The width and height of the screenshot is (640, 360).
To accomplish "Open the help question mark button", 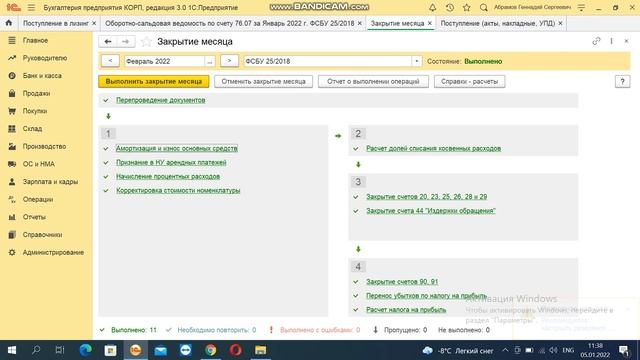I will point(622,81).
